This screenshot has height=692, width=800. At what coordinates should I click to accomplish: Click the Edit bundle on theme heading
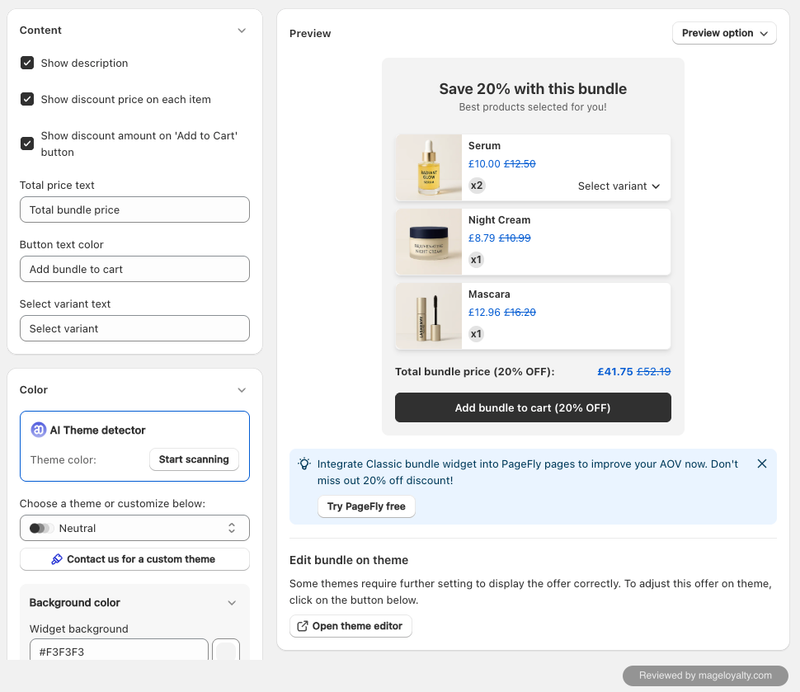(x=348, y=560)
